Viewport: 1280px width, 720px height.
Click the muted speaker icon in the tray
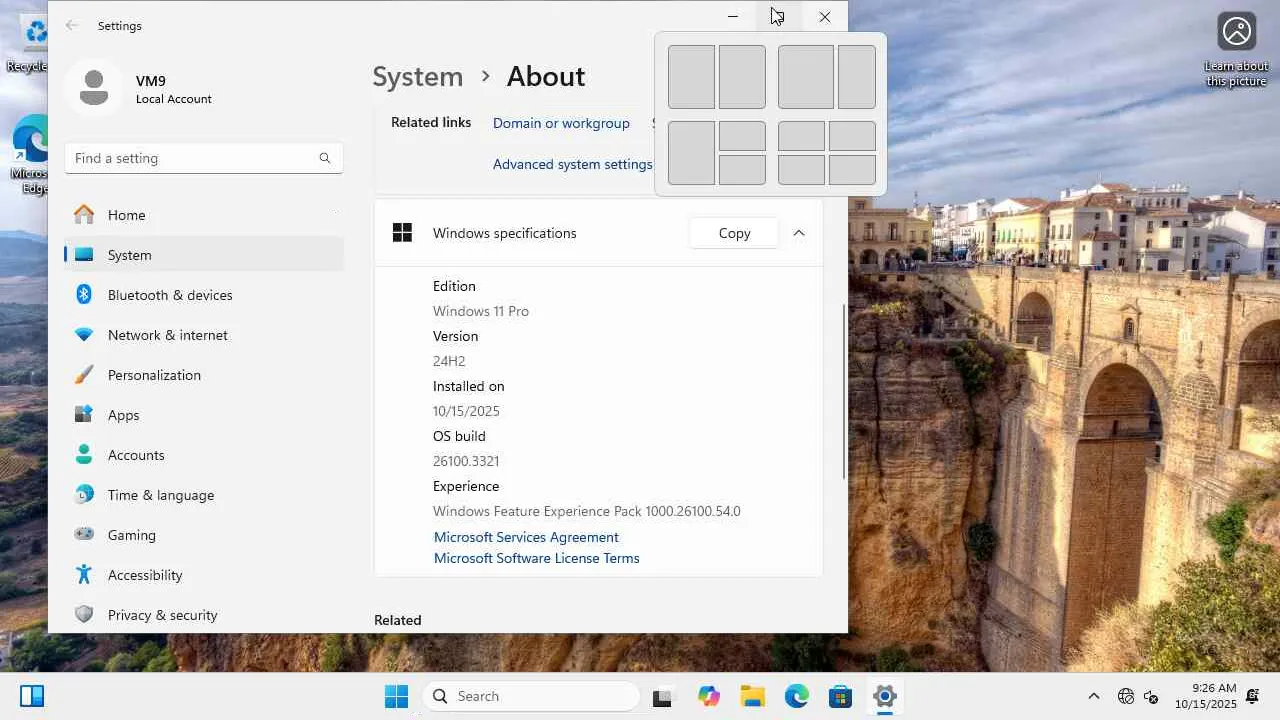click(1151, 696)
